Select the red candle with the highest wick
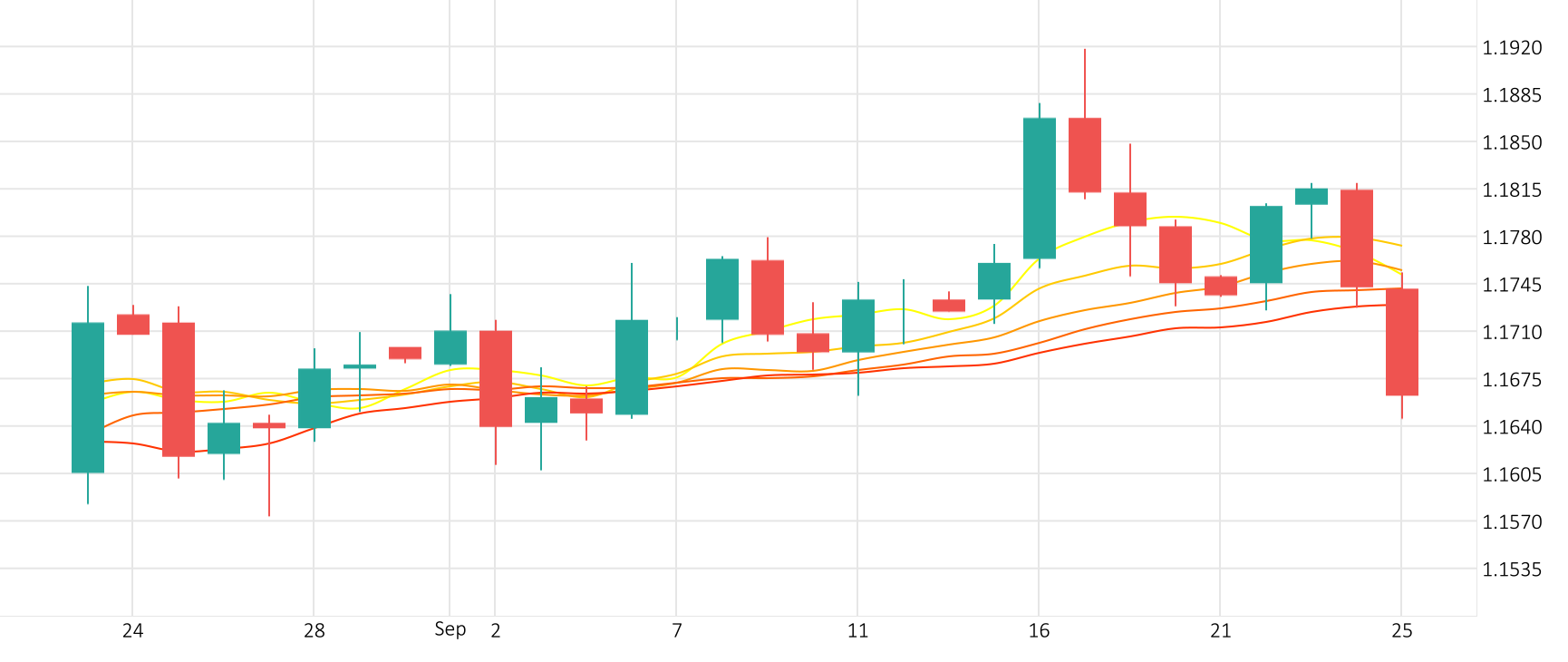This screenshot has height=662, width=1568. click(x=1084, y=155)
